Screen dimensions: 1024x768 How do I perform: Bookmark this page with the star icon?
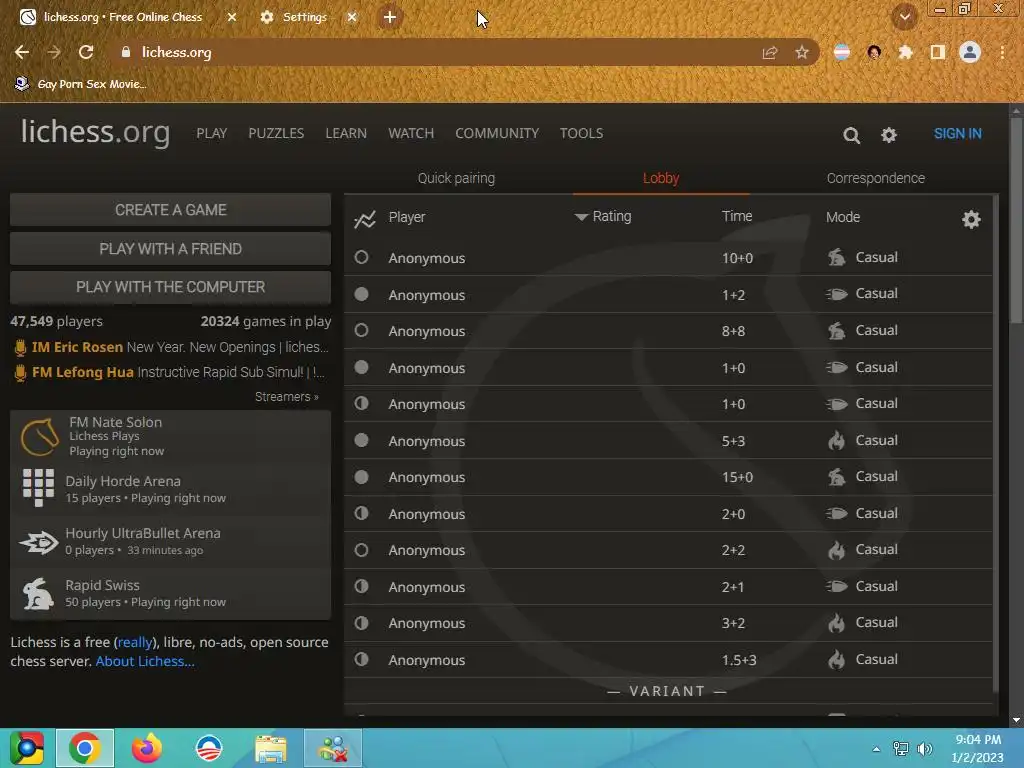click(802, 52)
